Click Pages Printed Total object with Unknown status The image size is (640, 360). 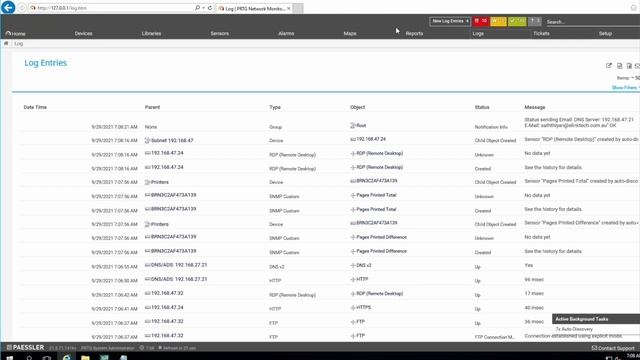point(373,195)
